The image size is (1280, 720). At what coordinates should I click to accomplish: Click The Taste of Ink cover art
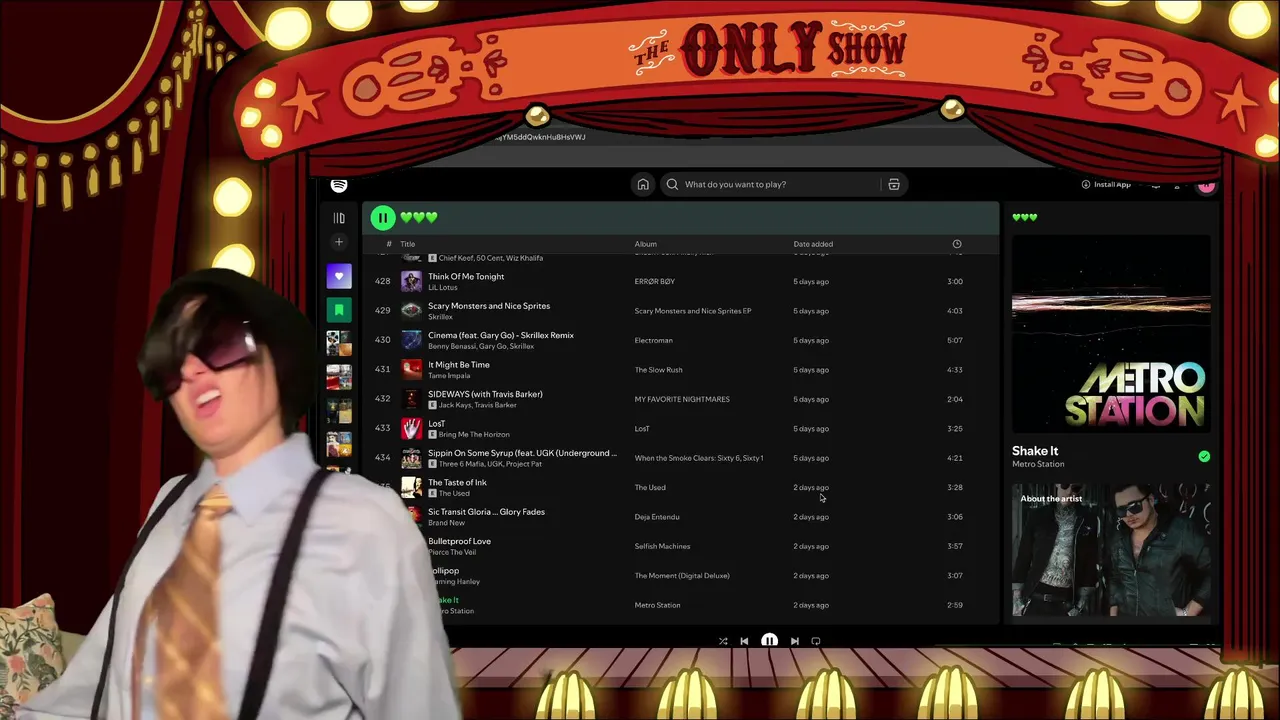tap(411, 487)
